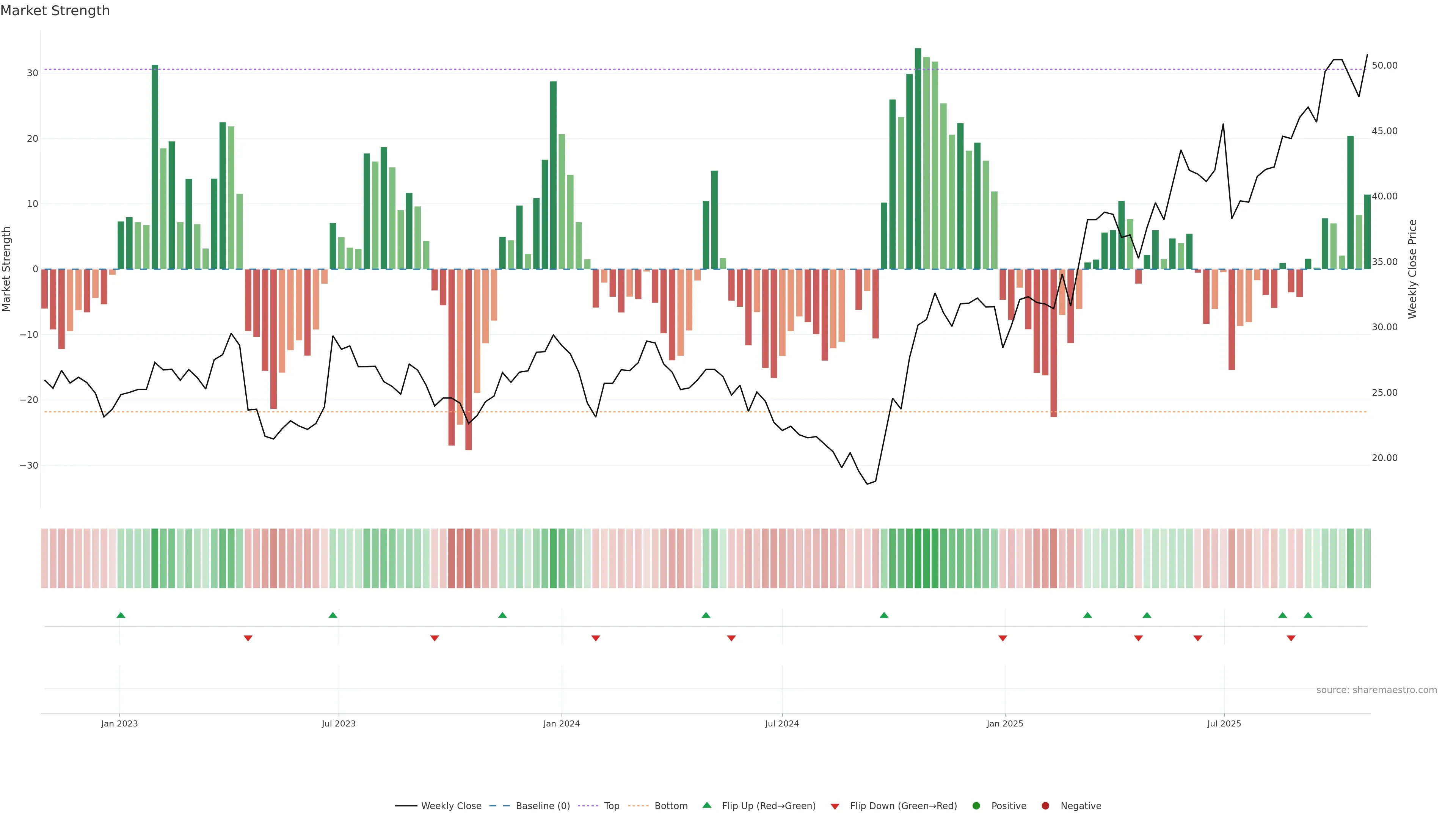Click the source sharemaestro.com text
This screenshot has height=819, width=1456.
click(x=1376, y=690)
